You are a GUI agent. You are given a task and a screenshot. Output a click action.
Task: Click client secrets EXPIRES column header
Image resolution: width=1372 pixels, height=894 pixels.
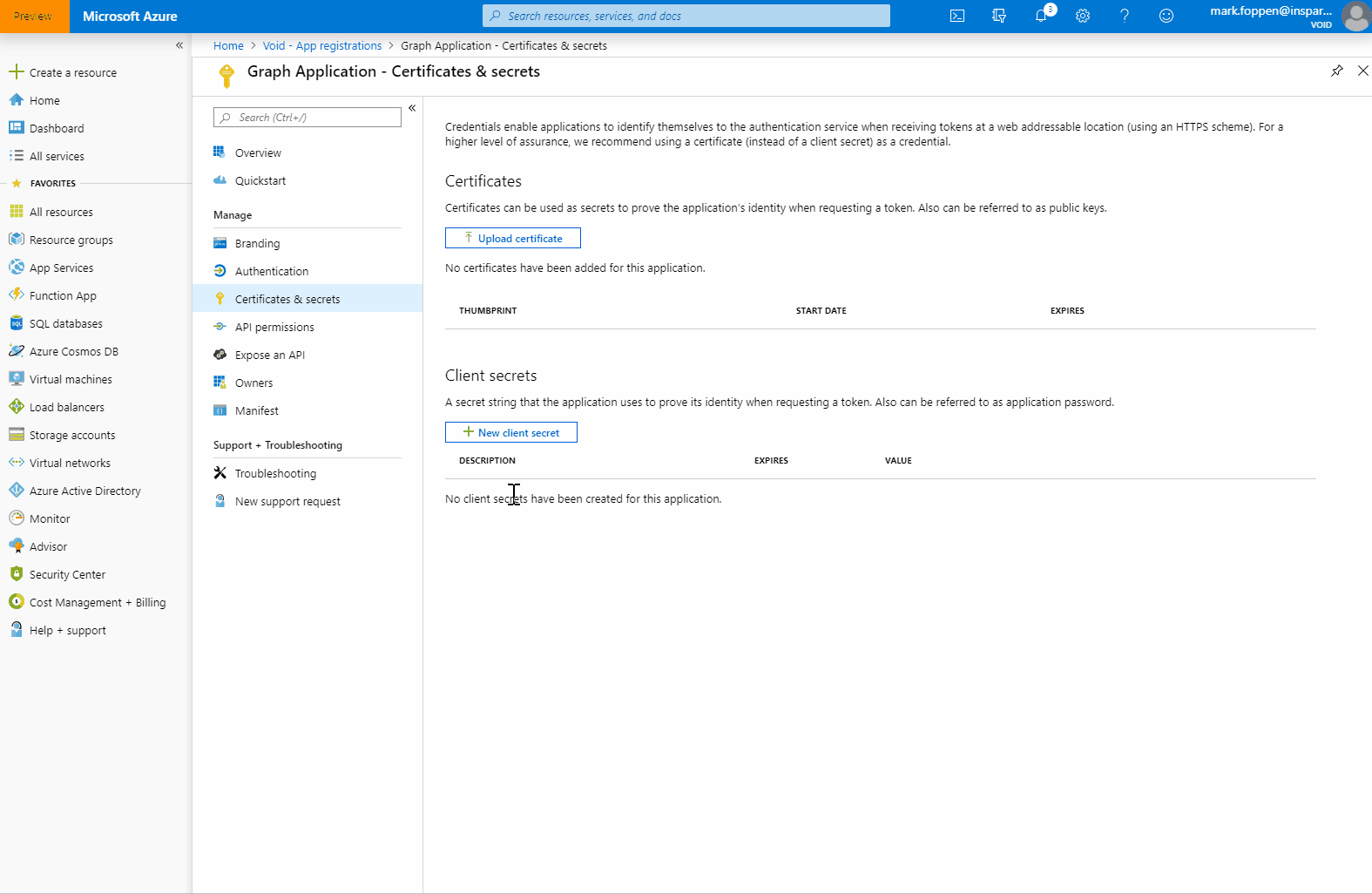771,460
